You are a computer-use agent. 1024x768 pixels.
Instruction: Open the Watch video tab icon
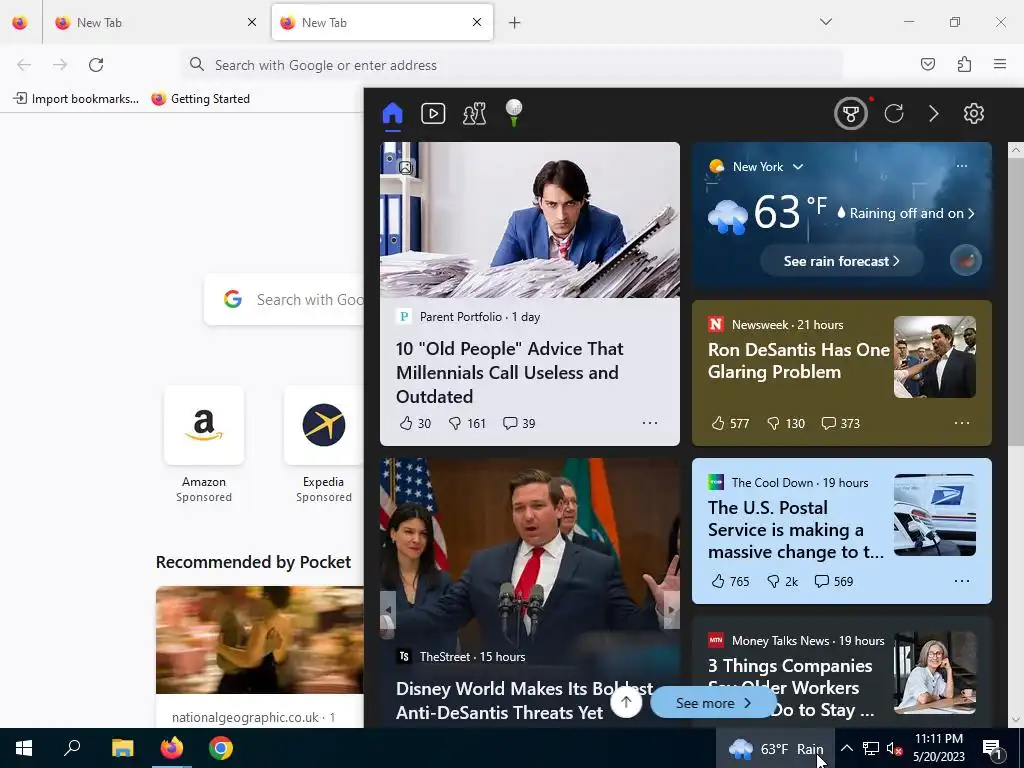[x=433, y=114]
